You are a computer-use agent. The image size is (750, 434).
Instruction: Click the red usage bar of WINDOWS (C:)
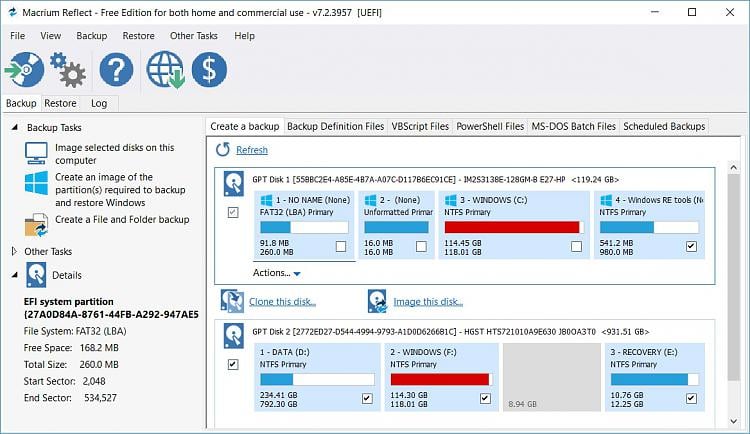pos(512,227)
